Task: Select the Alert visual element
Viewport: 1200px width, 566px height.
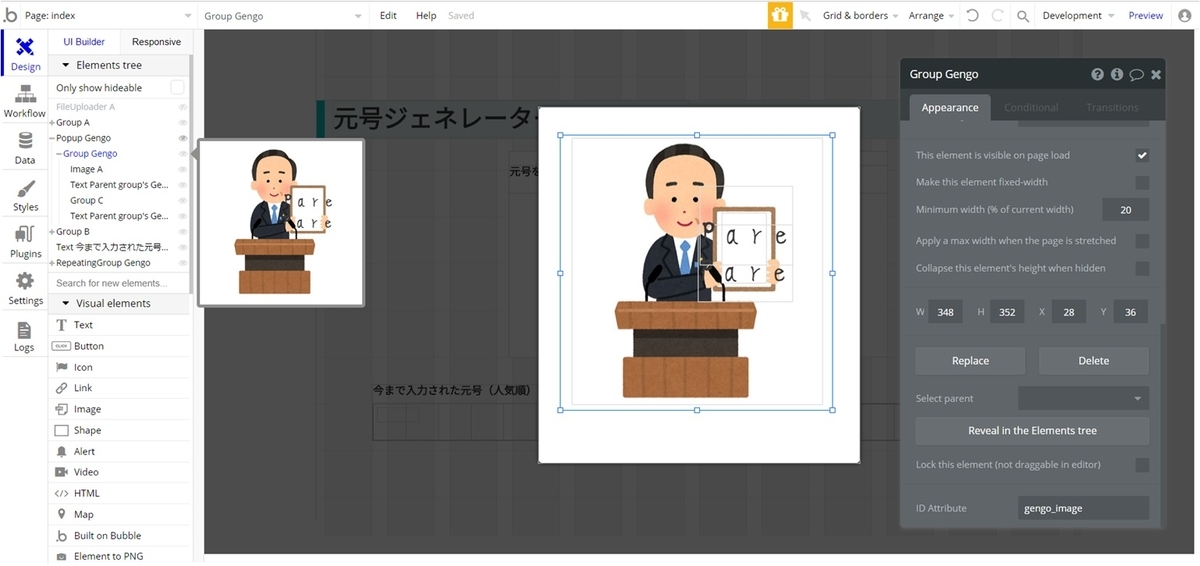Action: pyautogui.click(x=119, y=451)
